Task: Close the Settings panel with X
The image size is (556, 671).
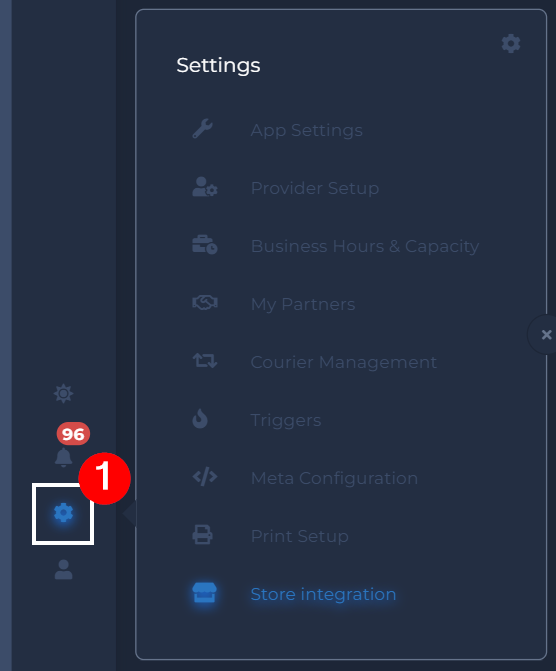Action: 546,334
